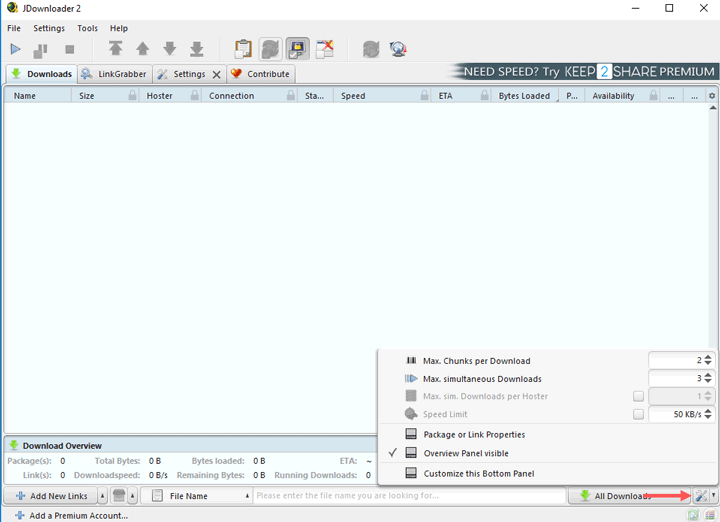This screenshot has width=720, height=522.
Task: Open the All Downloads filter dropdown
Action: 630,496
